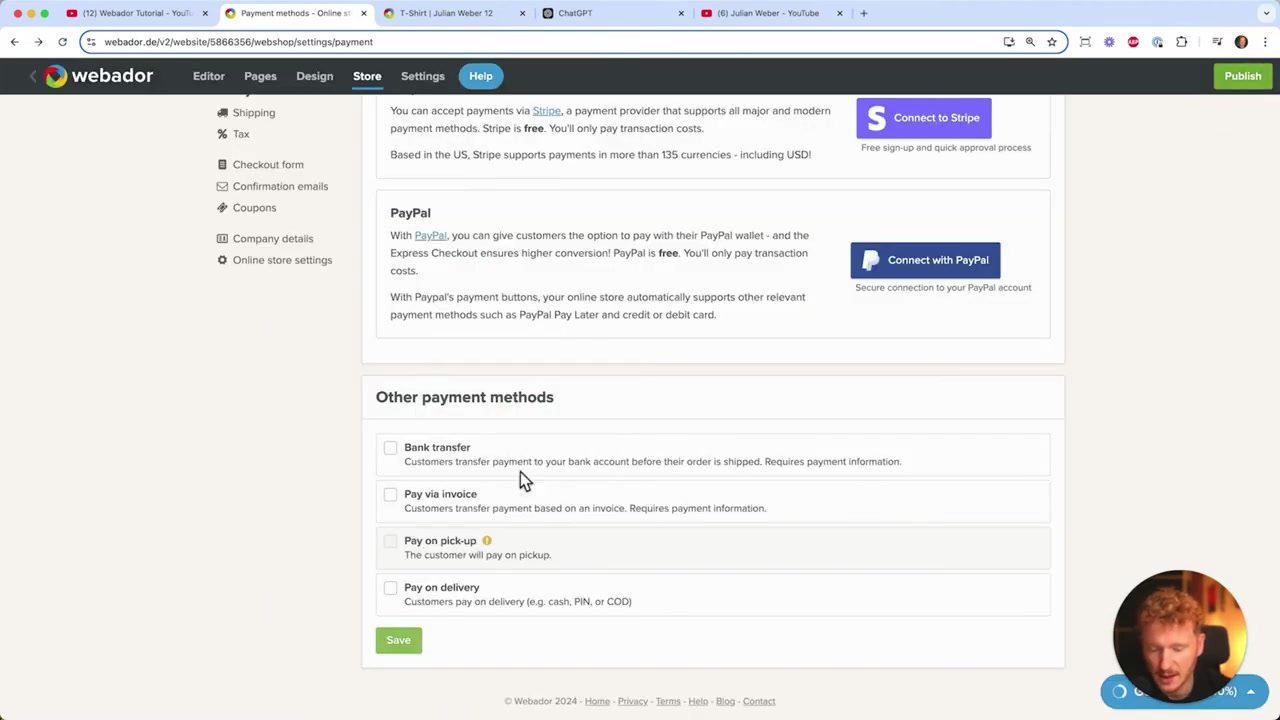The image size is (1280, 720).
Task: Click the Webador logo
Action: (99, 76)
